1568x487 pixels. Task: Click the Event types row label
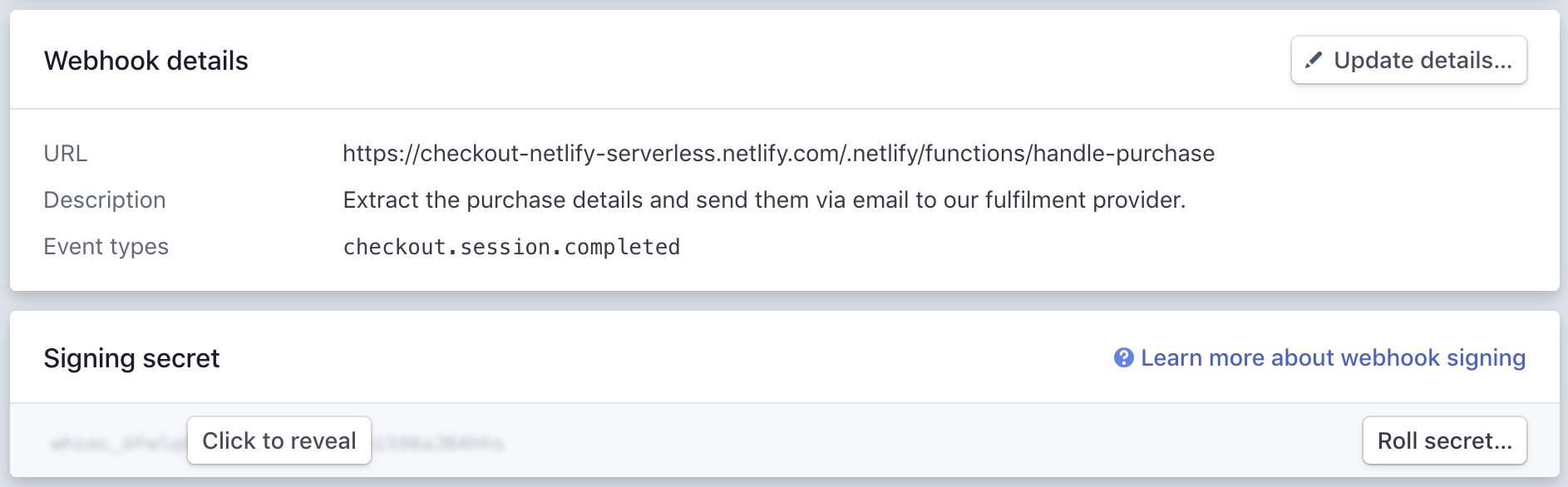[106, 246]
